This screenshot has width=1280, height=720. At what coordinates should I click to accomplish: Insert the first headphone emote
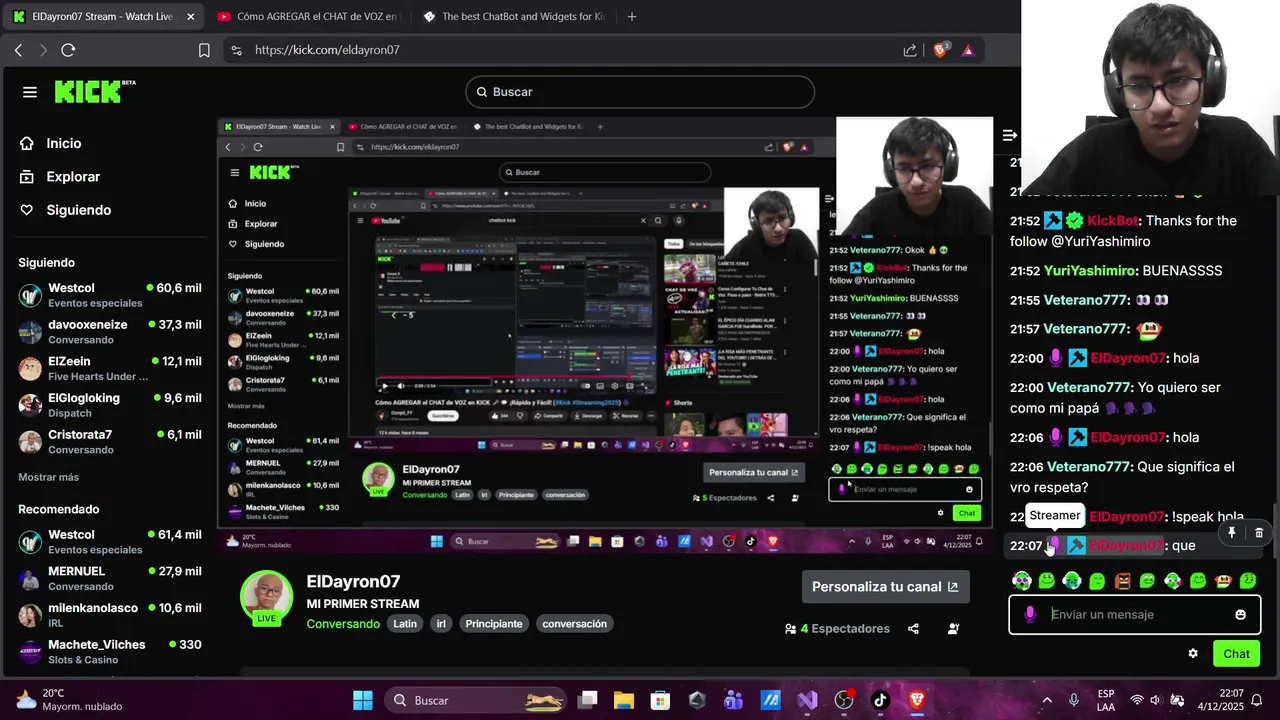(x=1021, y=580)
